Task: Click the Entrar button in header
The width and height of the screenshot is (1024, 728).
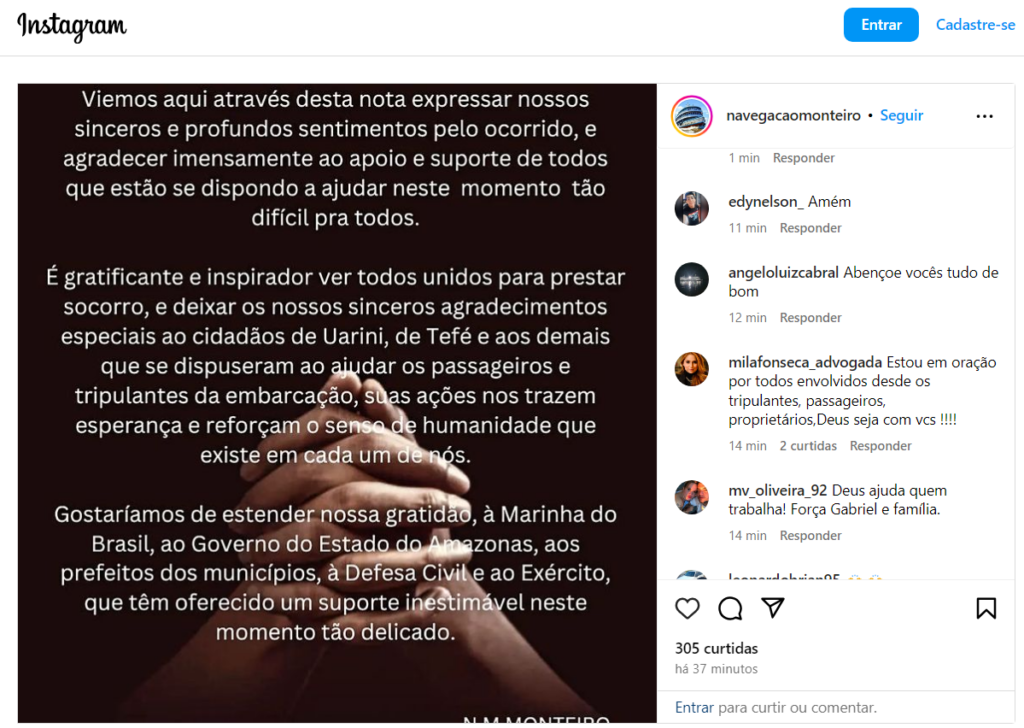Action: point(881,25)
